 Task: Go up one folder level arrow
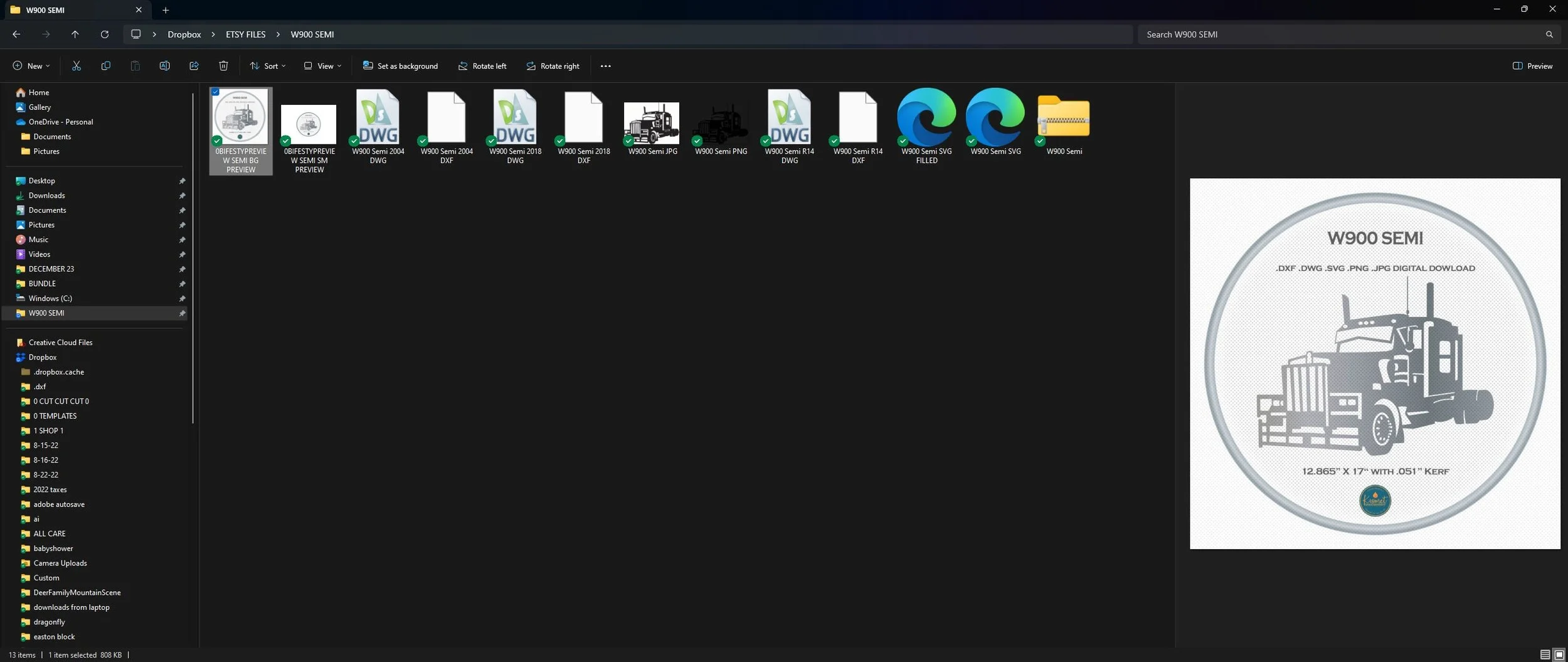(x=75, y=35)
